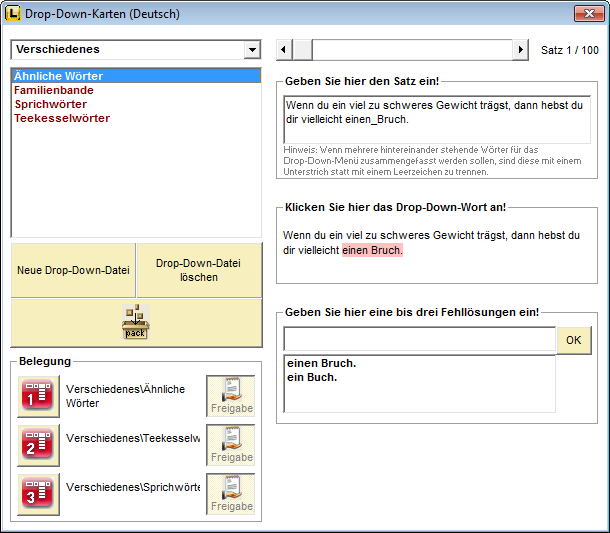The image size is (610, 533).
Task: Click the red slot 1 assignment icon
Action: 39,396
